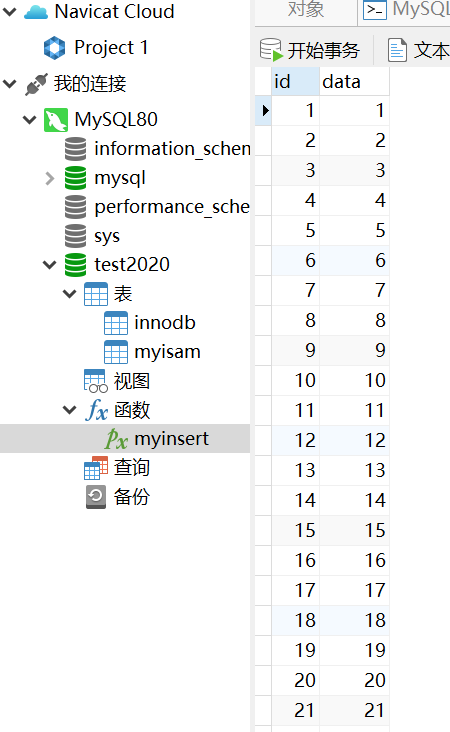Image resolution: width=450 pixels, height=732 pixels.
Task: Select the 备份 label in tree
Action: [132, 497]
